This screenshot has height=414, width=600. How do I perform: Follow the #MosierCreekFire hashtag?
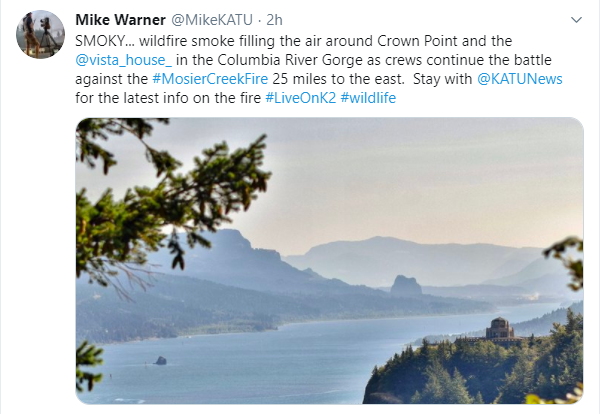tap(210, 79)
